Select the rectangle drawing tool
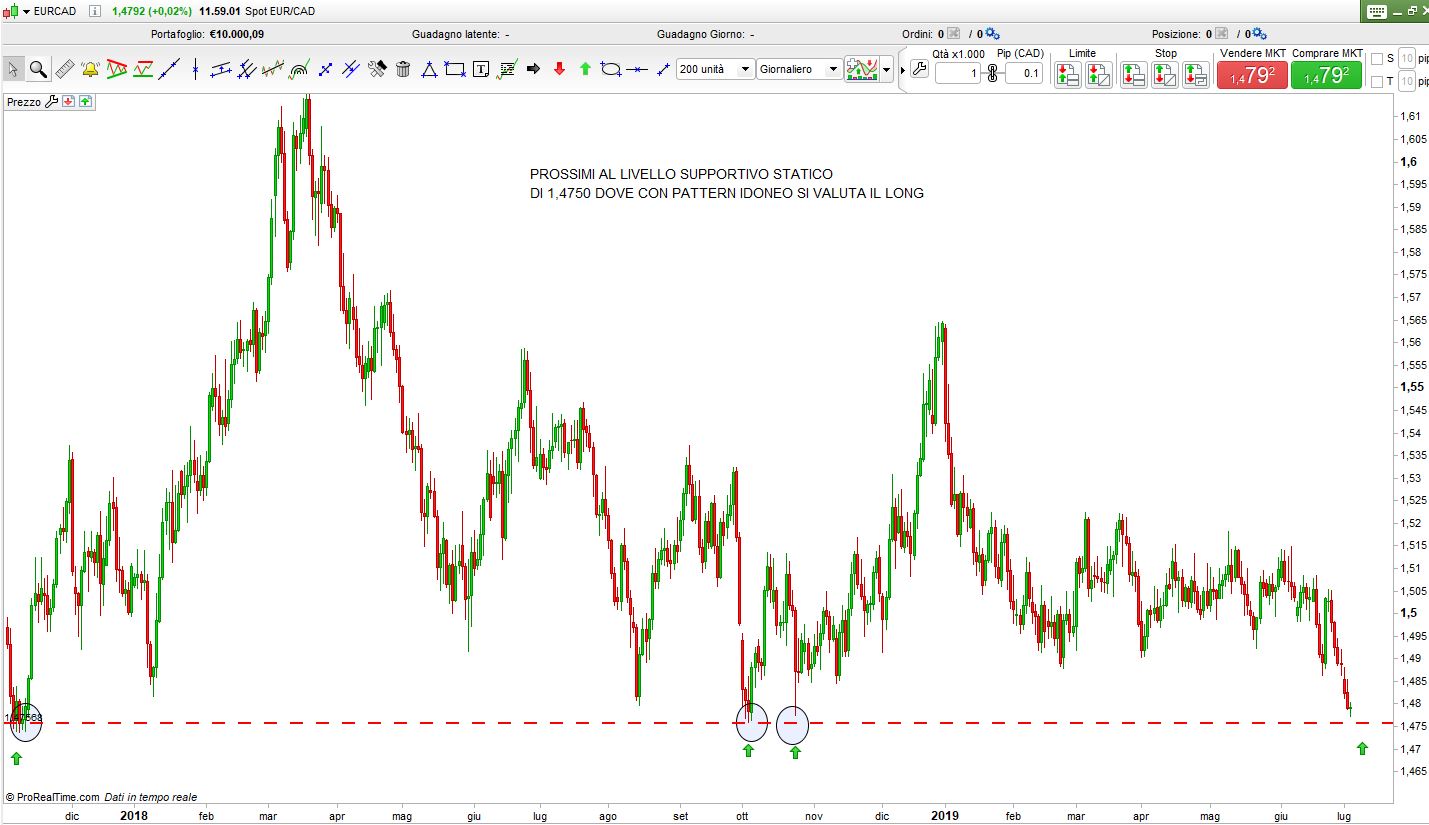The image size is (1429, 825). click(455, 69)
